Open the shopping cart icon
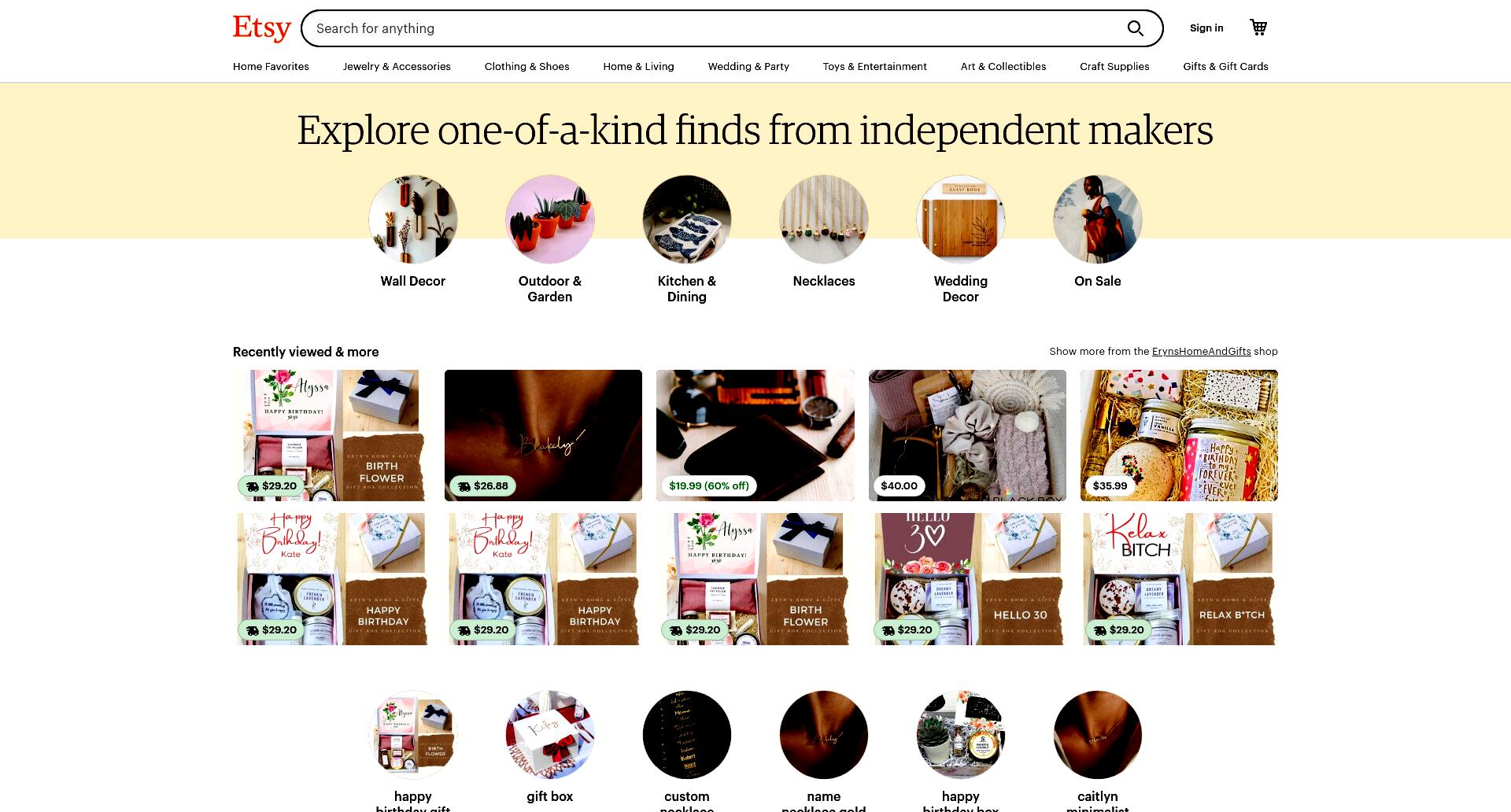The height and width of the screenshot is (812, 1511). pos(1258,28)
